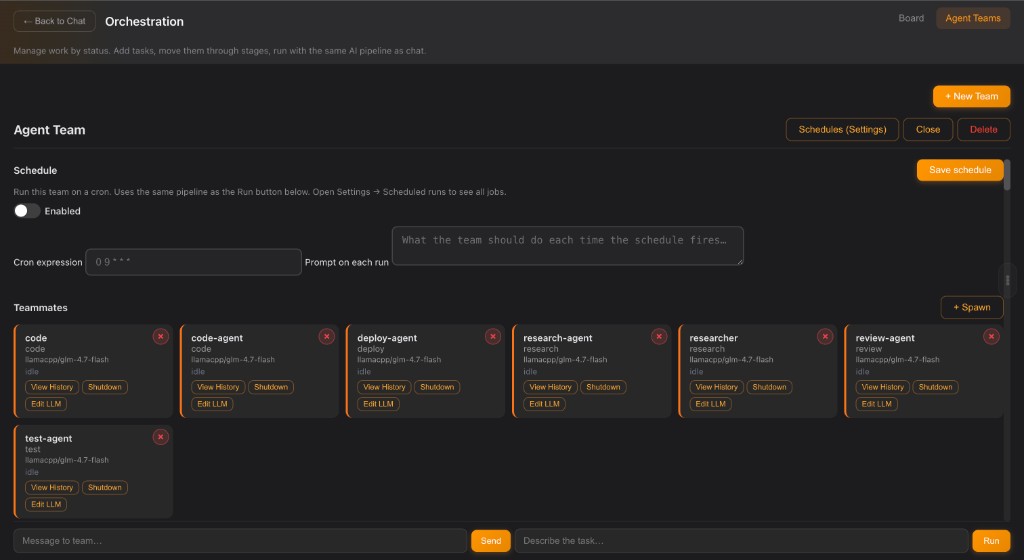Click the Message to team input
The image size is (1024, 560).
pos(240,540)
